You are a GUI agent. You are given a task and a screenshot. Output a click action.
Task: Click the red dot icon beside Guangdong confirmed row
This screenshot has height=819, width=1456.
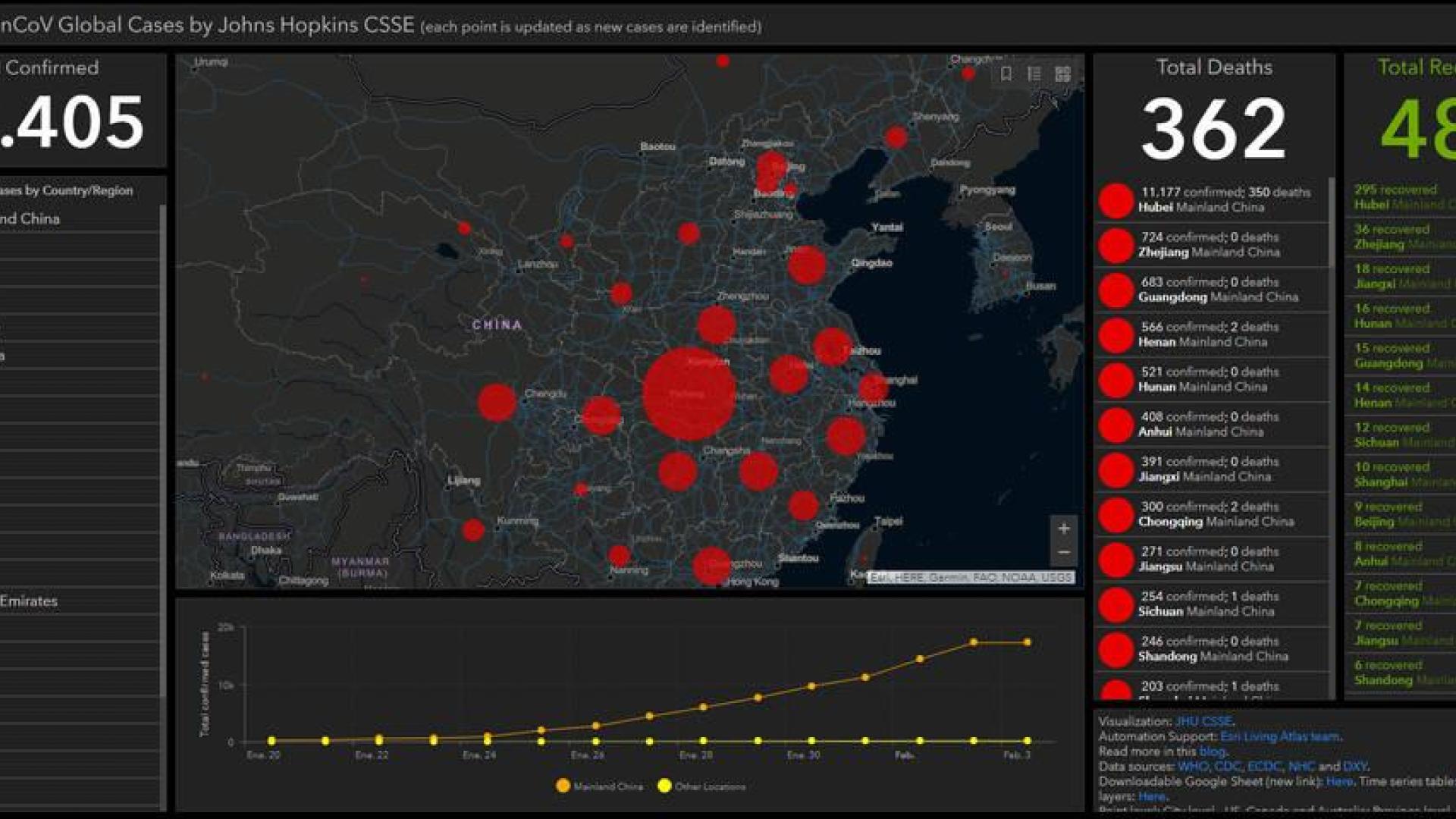coord(1116,290)
